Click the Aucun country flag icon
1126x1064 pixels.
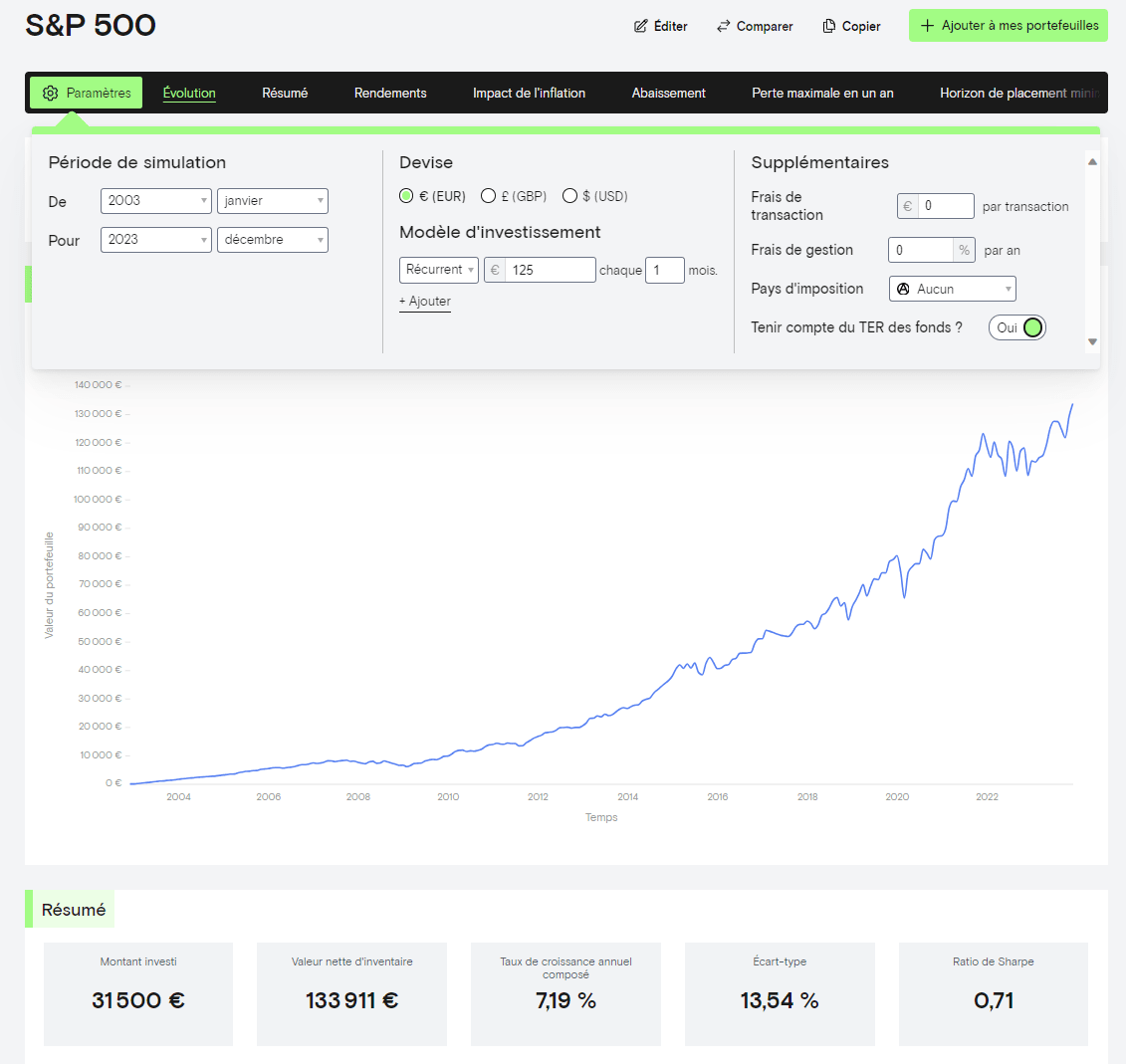pyautogui.click(x=904, y=289)
